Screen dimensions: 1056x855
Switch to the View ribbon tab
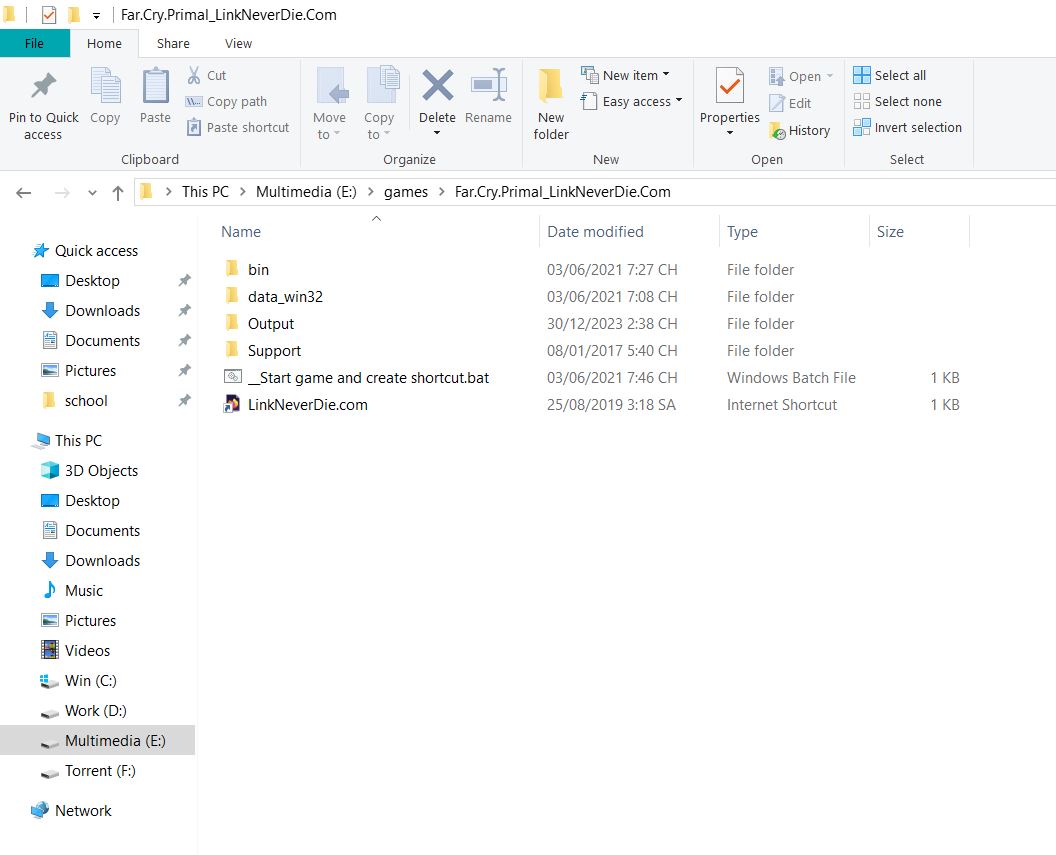(x=238, y=43)
